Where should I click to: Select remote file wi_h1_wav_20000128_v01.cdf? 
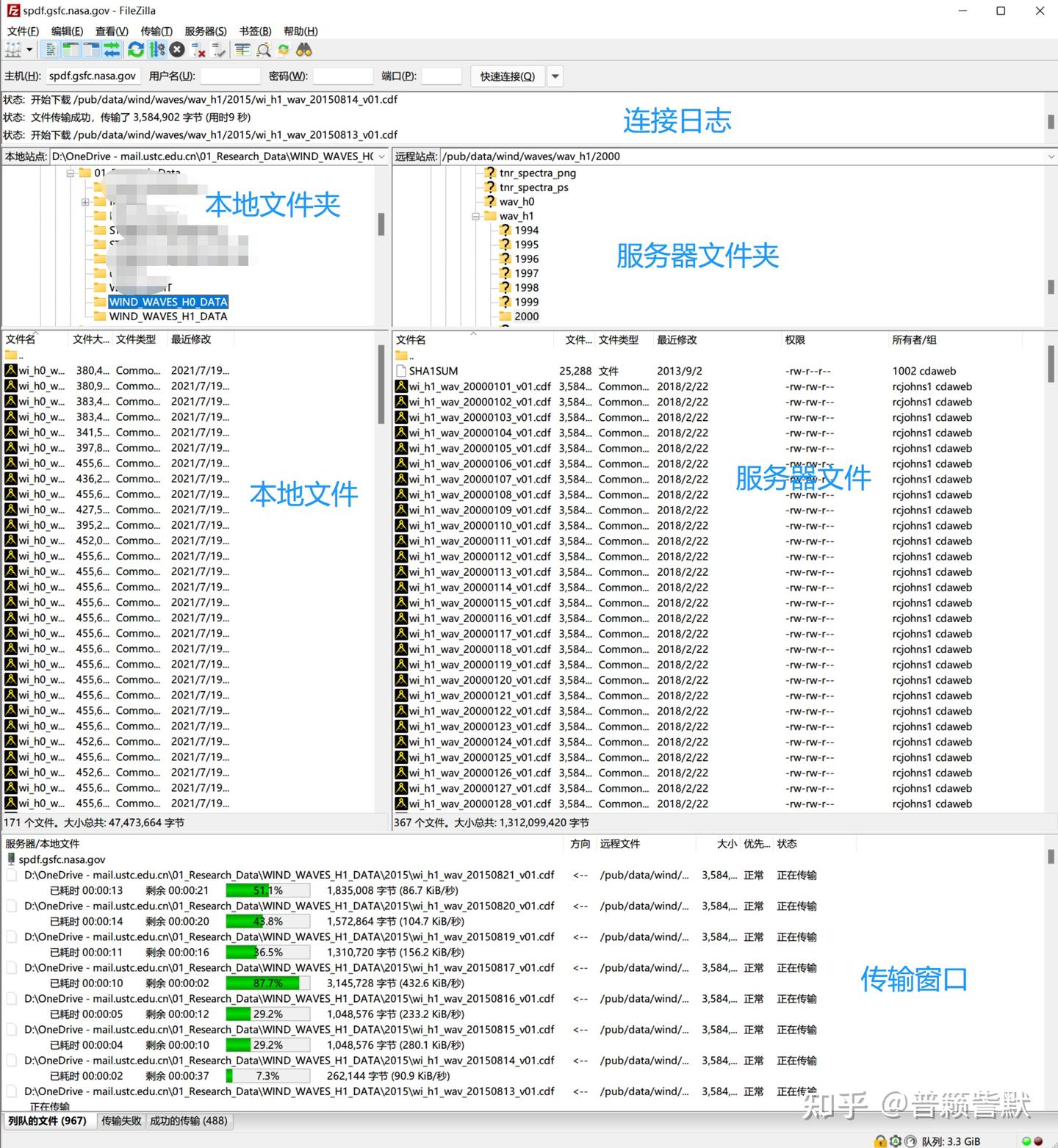pyautogui.click(x=480, y=804)
